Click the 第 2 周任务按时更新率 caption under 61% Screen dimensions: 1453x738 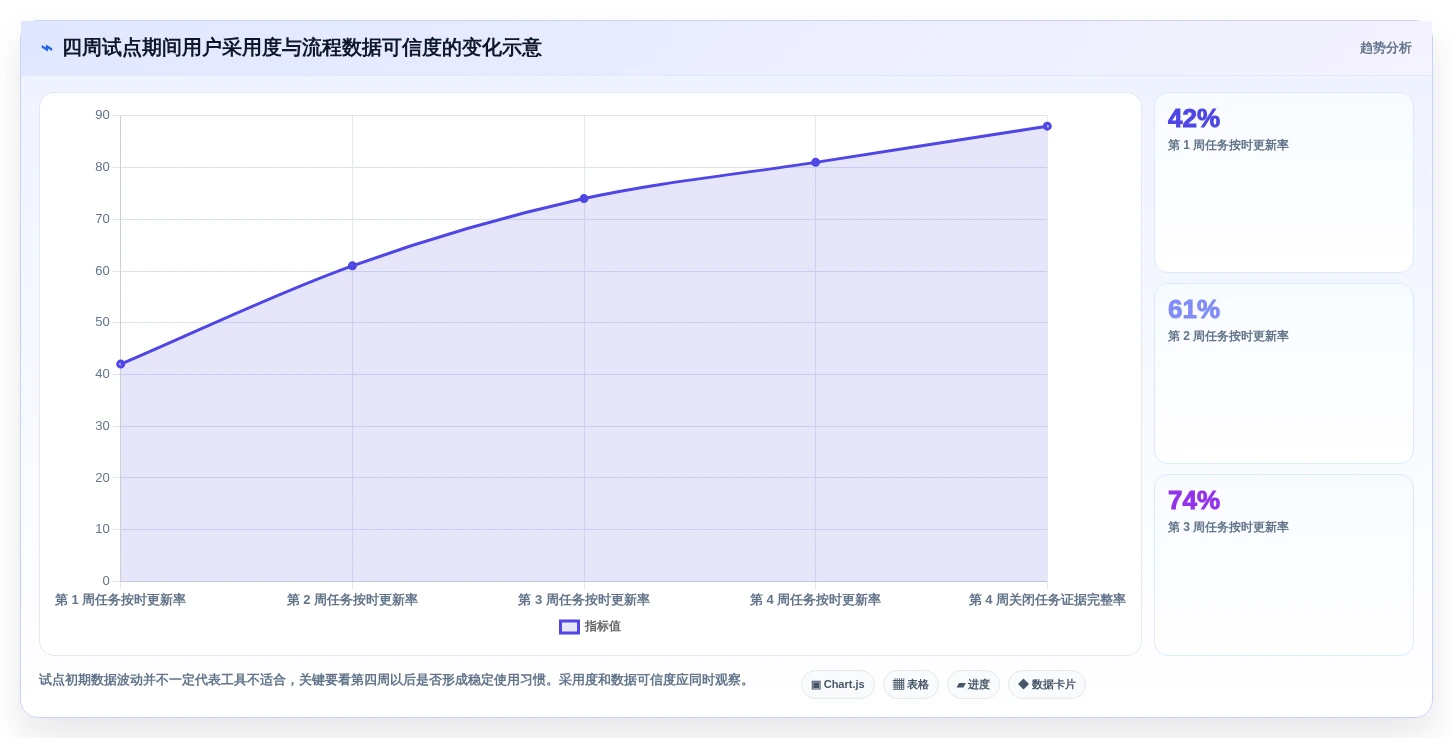[x=1228, y=336]
